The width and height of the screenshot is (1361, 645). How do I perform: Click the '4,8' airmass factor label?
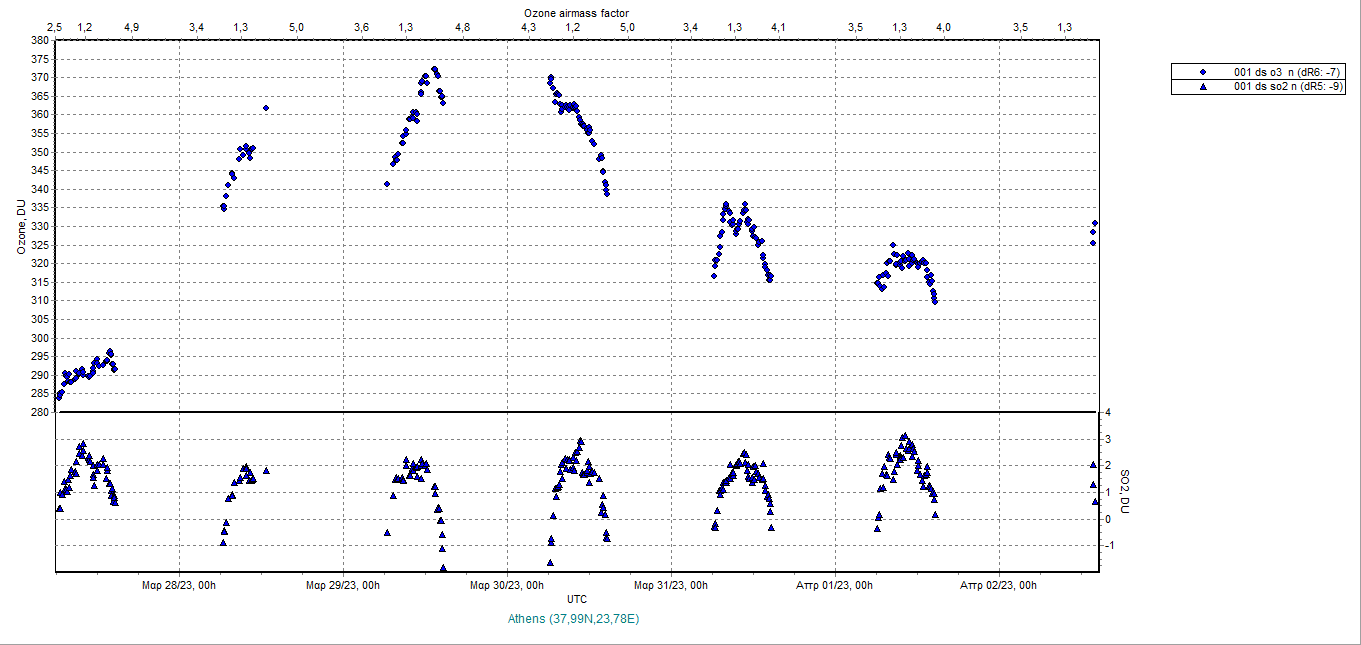click(462, 27)
